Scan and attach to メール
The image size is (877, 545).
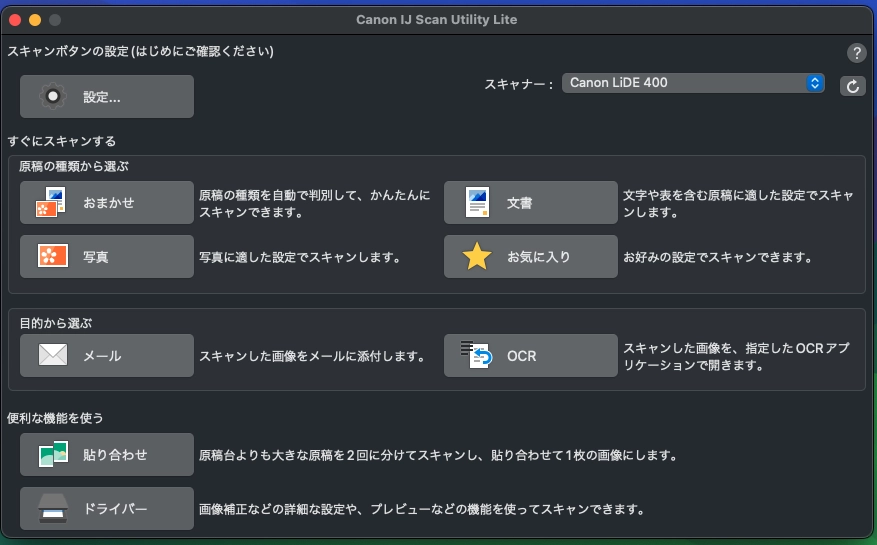coord(107,356)
